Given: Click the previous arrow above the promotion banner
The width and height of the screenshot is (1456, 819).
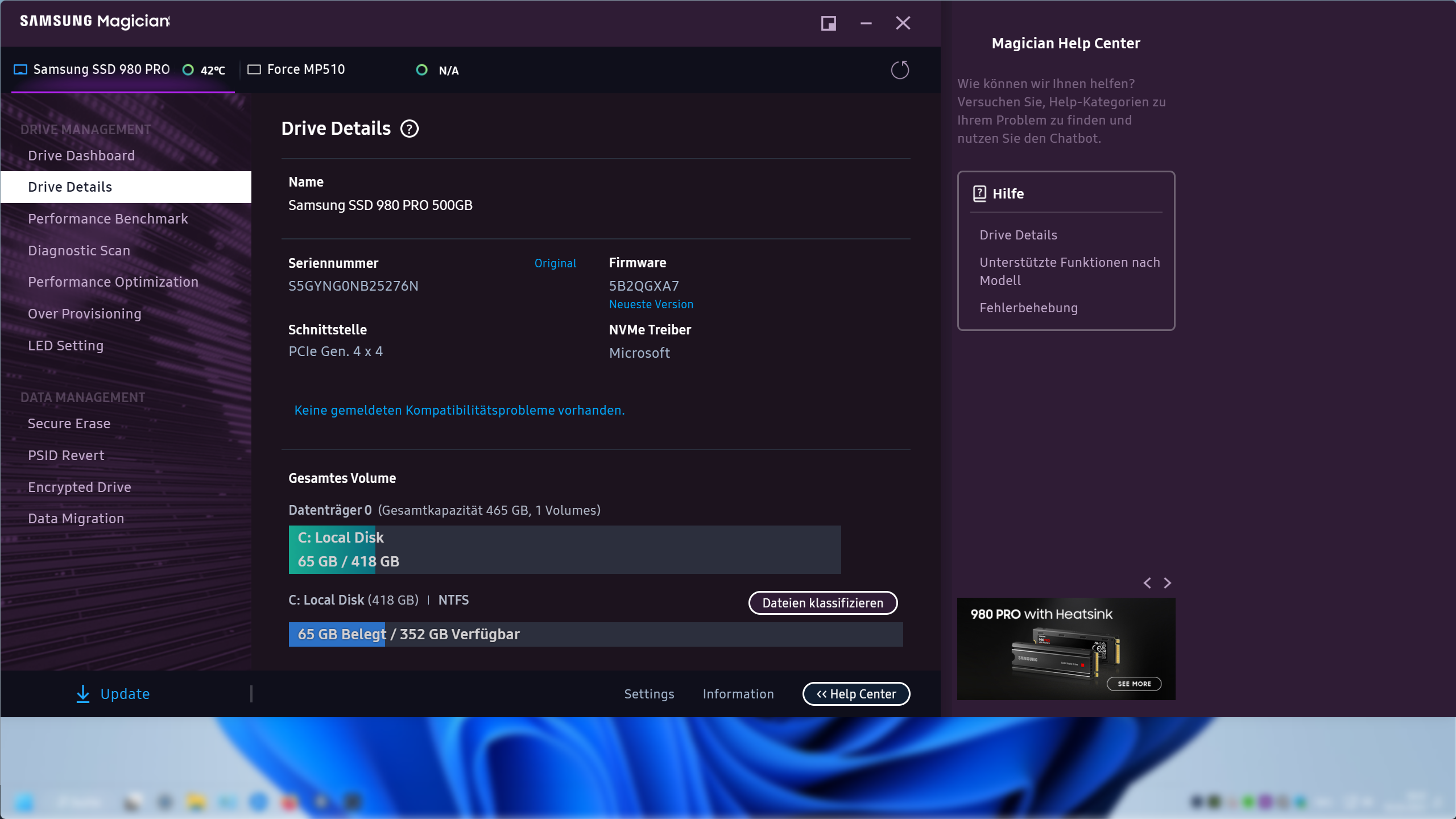Looking at the screenshot, I should tap(1147, 582).
